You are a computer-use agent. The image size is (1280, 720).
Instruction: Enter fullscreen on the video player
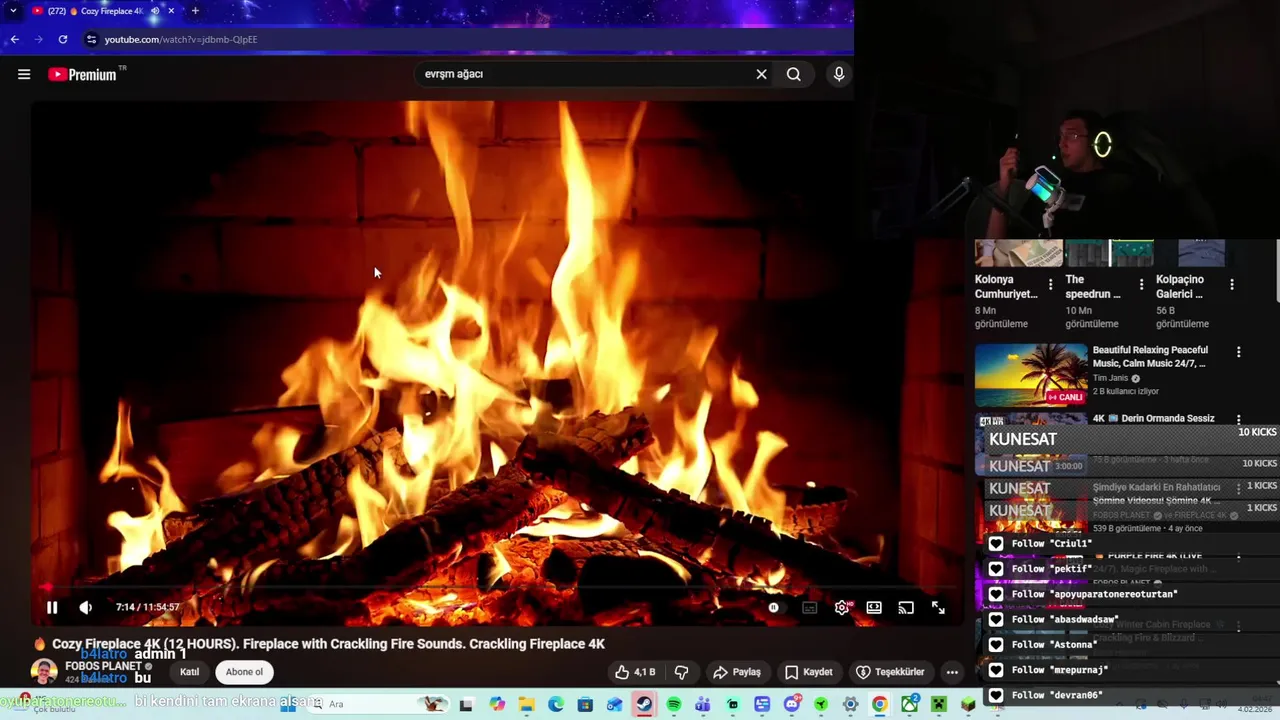[938, 607]
